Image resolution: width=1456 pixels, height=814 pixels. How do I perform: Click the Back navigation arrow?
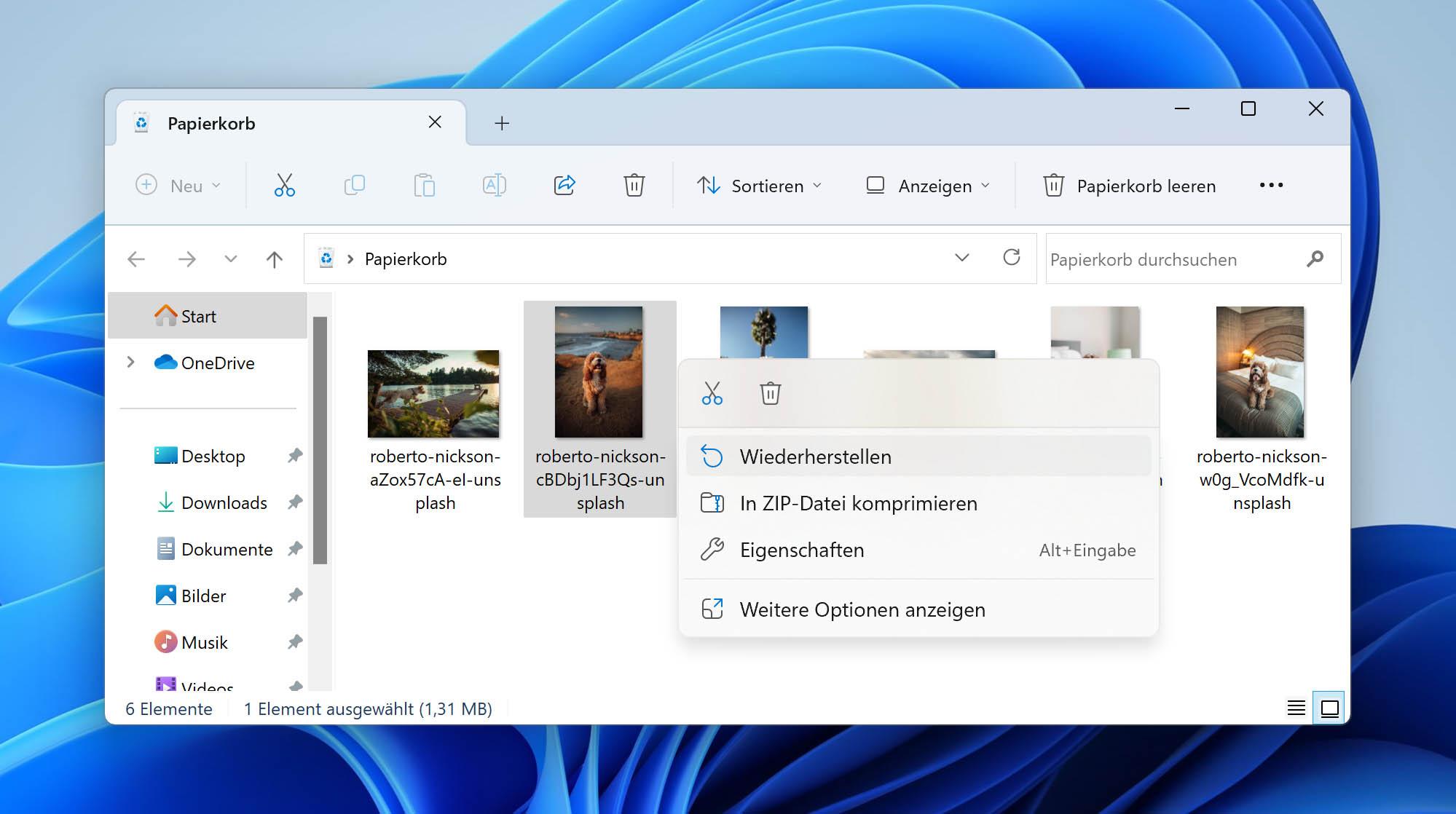[x=136, y=259]
